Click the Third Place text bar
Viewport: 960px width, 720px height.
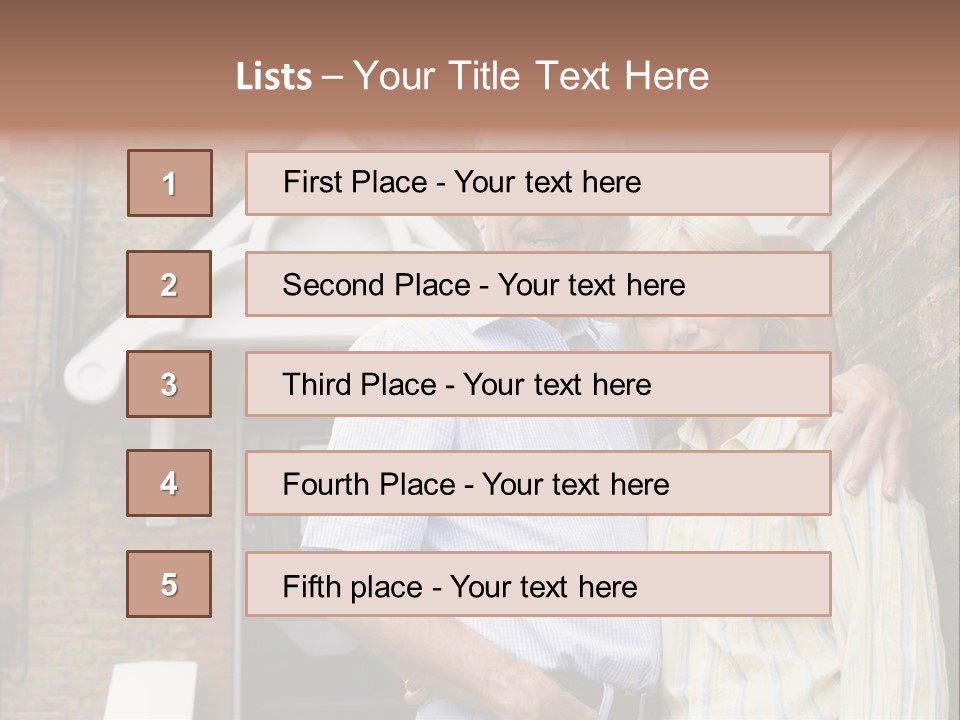(538, 384)
